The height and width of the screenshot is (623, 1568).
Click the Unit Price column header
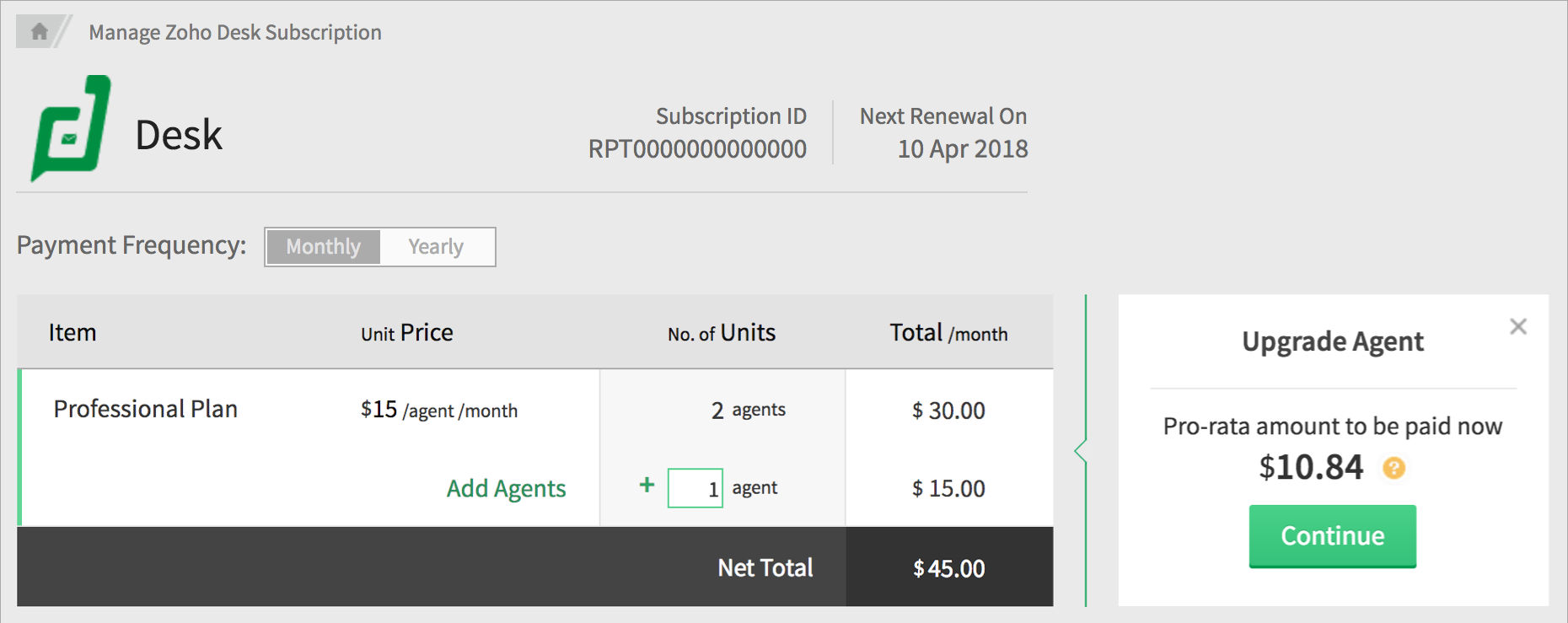(x=407, y=333)
